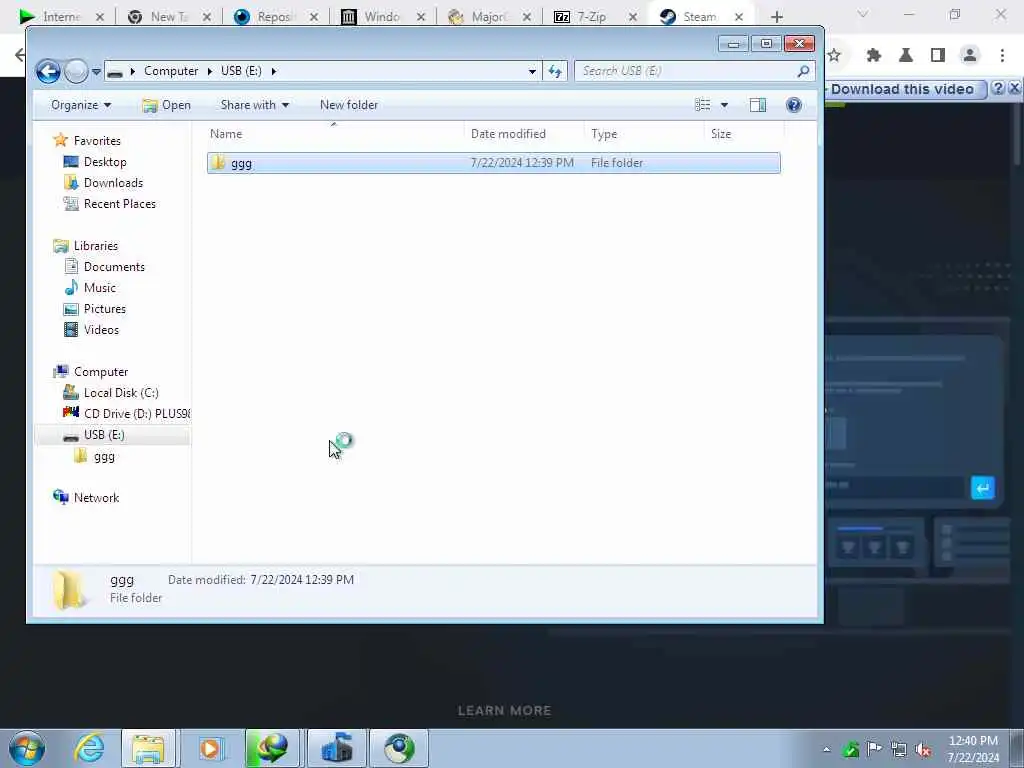1024x768 pixels.
Task: Open Windows Explorer taskbar icon
Action: [148, 748]
